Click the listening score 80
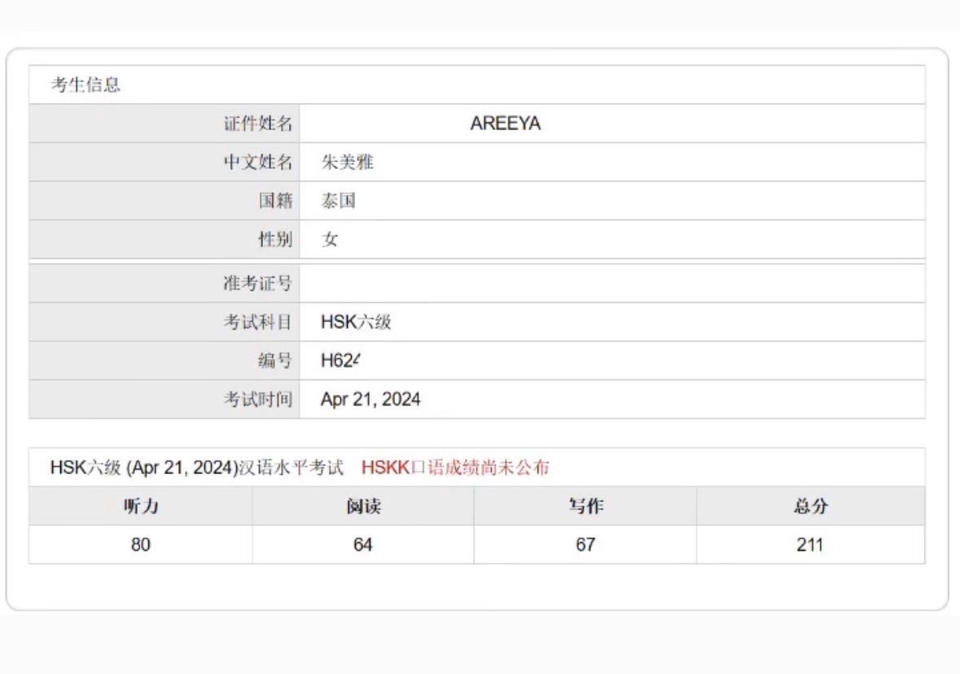 click(x=140, y=545)
